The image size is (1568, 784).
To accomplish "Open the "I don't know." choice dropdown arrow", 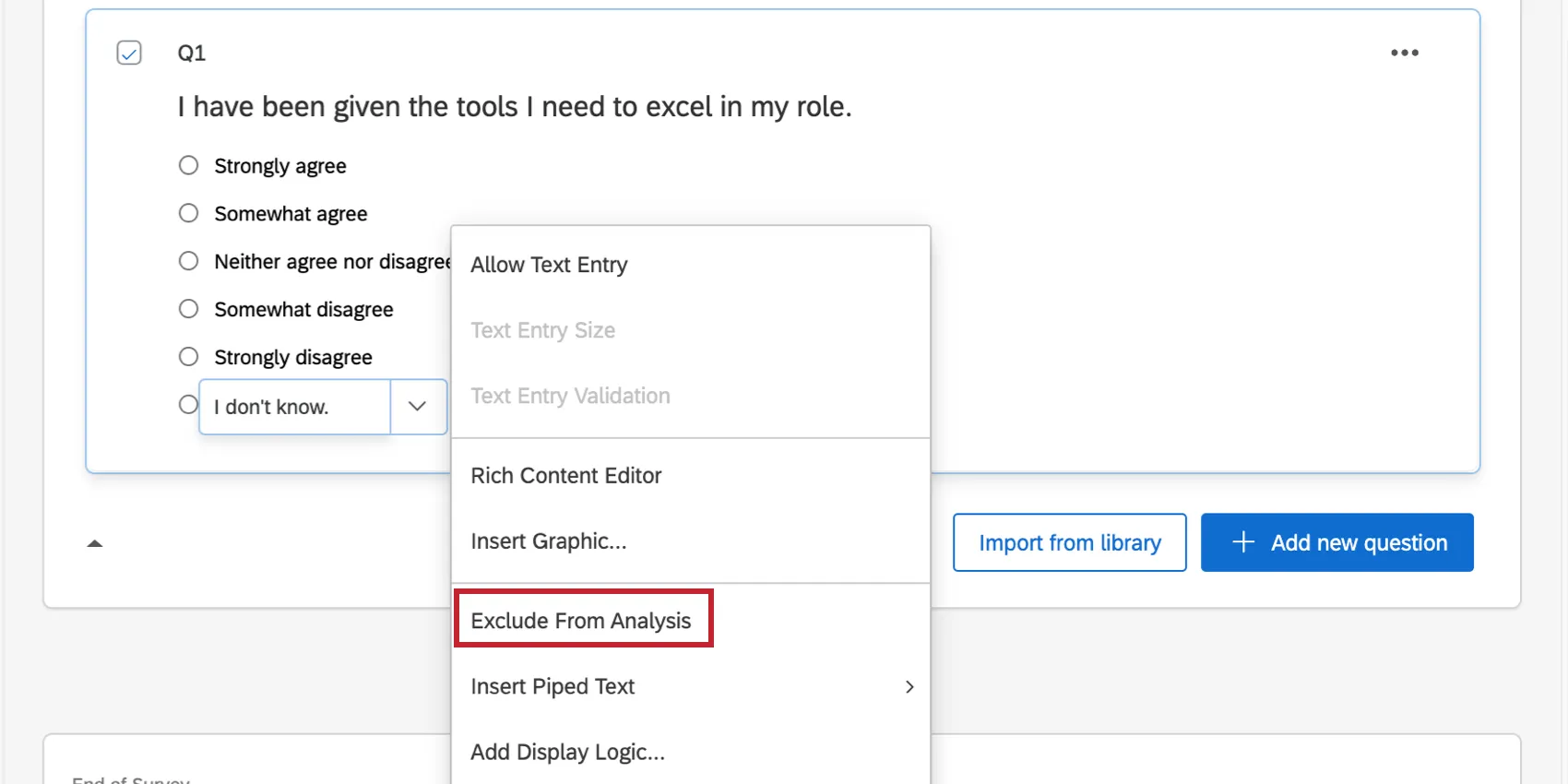I will click(418, 407).
